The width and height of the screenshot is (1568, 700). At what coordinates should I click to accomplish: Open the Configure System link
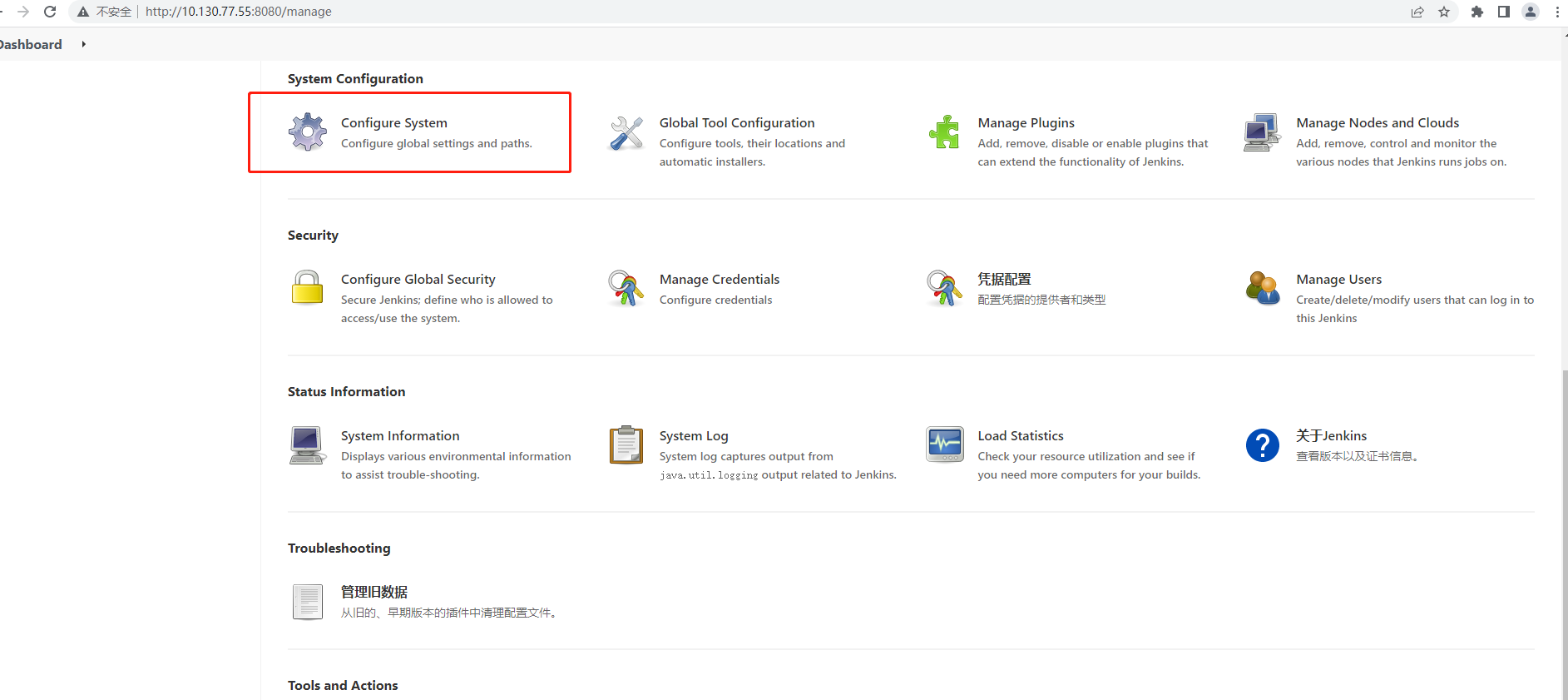[x=394, y=122]
